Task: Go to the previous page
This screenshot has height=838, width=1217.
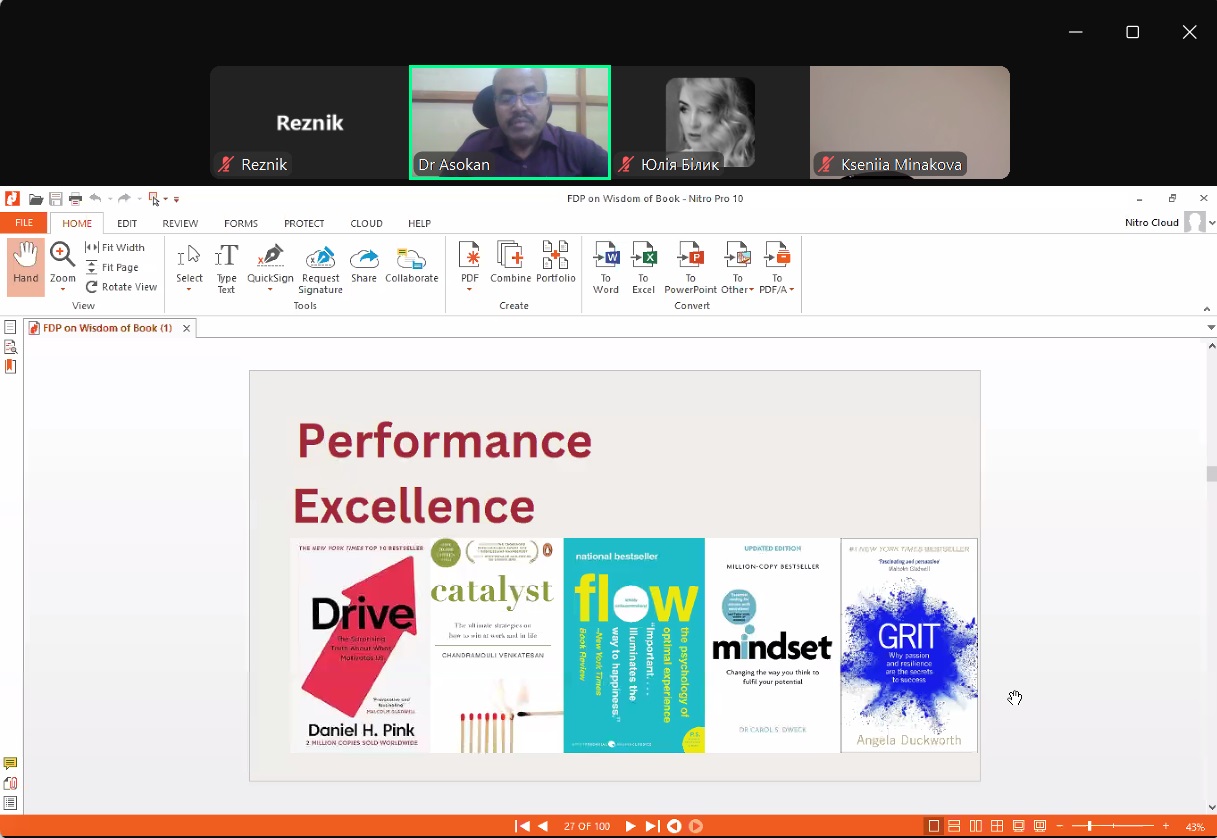Action: [x=543, y=826]
